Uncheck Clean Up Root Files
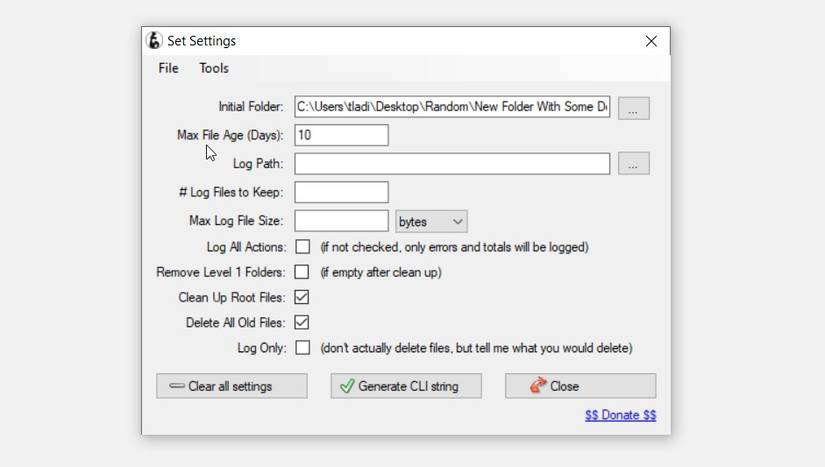The height and width of the screenshot is (467, 825). 301,297
